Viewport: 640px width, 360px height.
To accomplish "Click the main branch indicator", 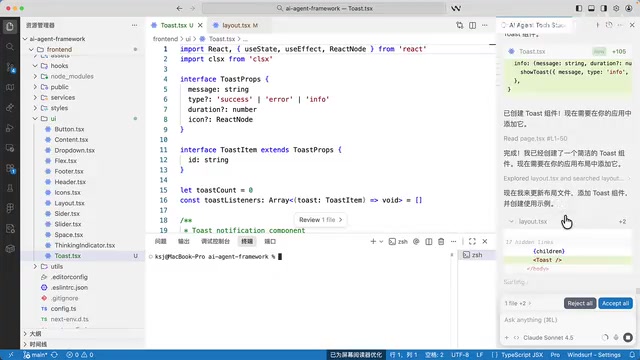I will [x=36, y=355].
